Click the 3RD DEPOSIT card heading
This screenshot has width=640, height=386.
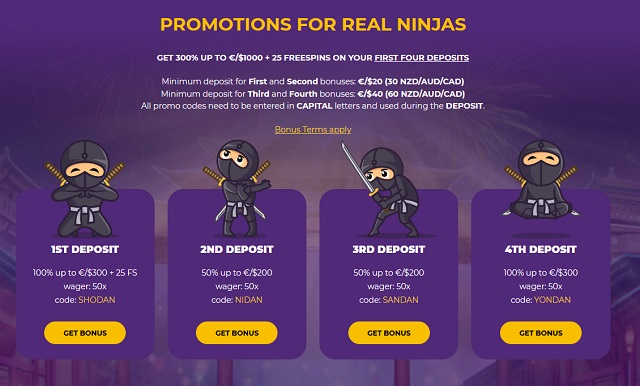[x=389, y=249]
